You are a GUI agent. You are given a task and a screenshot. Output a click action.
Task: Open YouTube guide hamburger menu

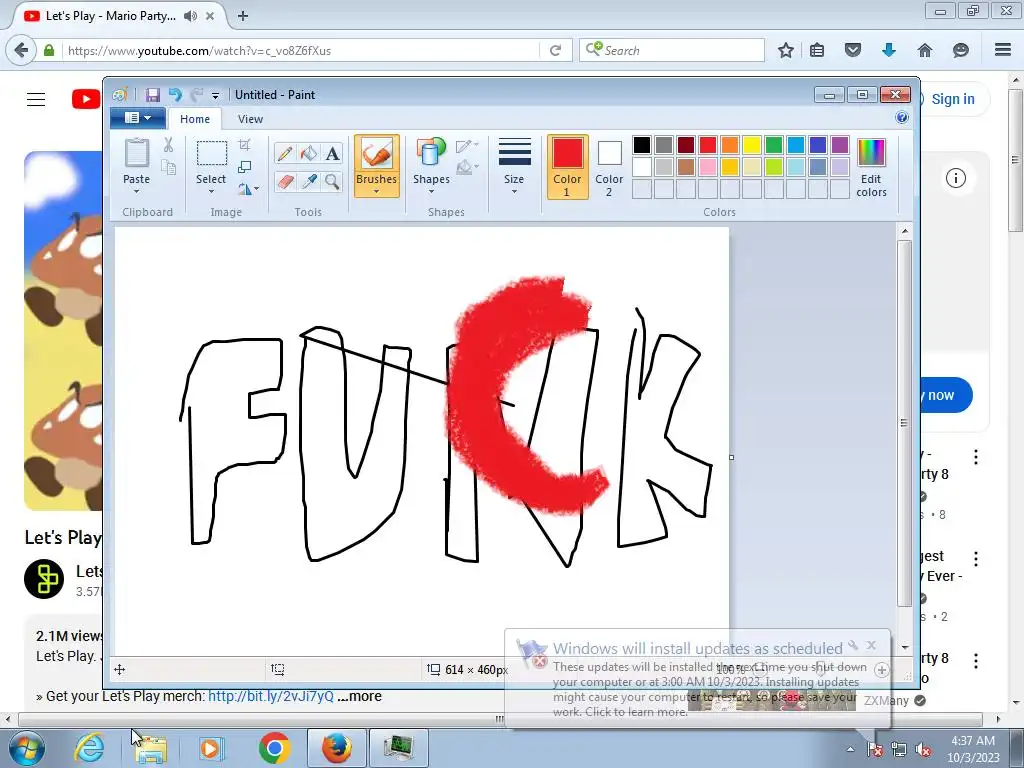[36, 99]
